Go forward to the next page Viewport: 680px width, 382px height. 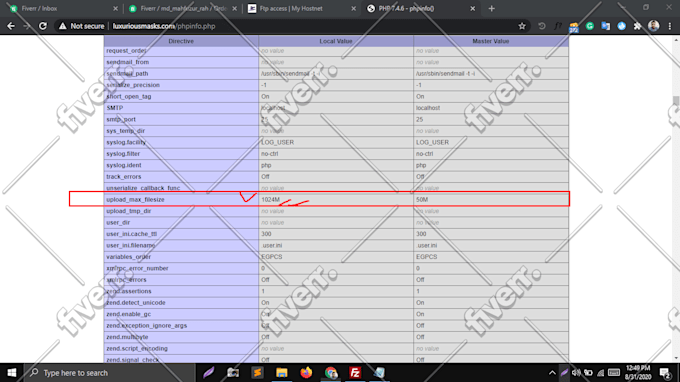pos(27,26)
